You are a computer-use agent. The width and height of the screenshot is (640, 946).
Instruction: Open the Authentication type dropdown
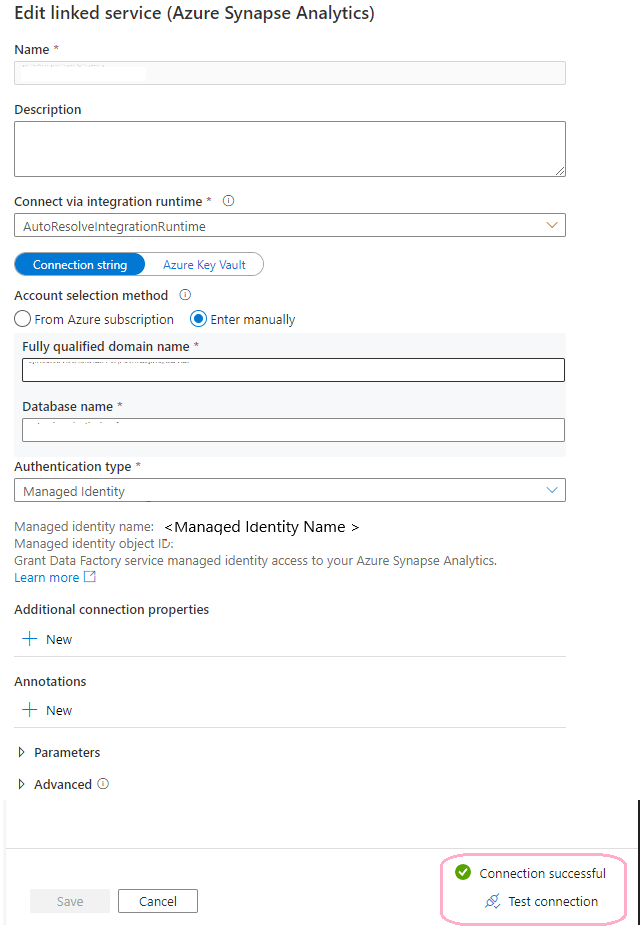[x=290, y=491]
